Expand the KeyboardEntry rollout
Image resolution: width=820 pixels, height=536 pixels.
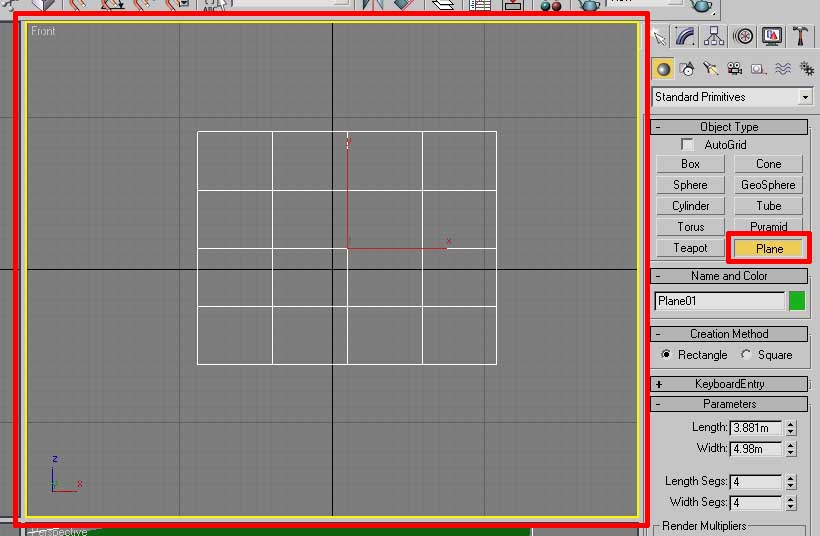pyautogui.click(x=729, y=384)
